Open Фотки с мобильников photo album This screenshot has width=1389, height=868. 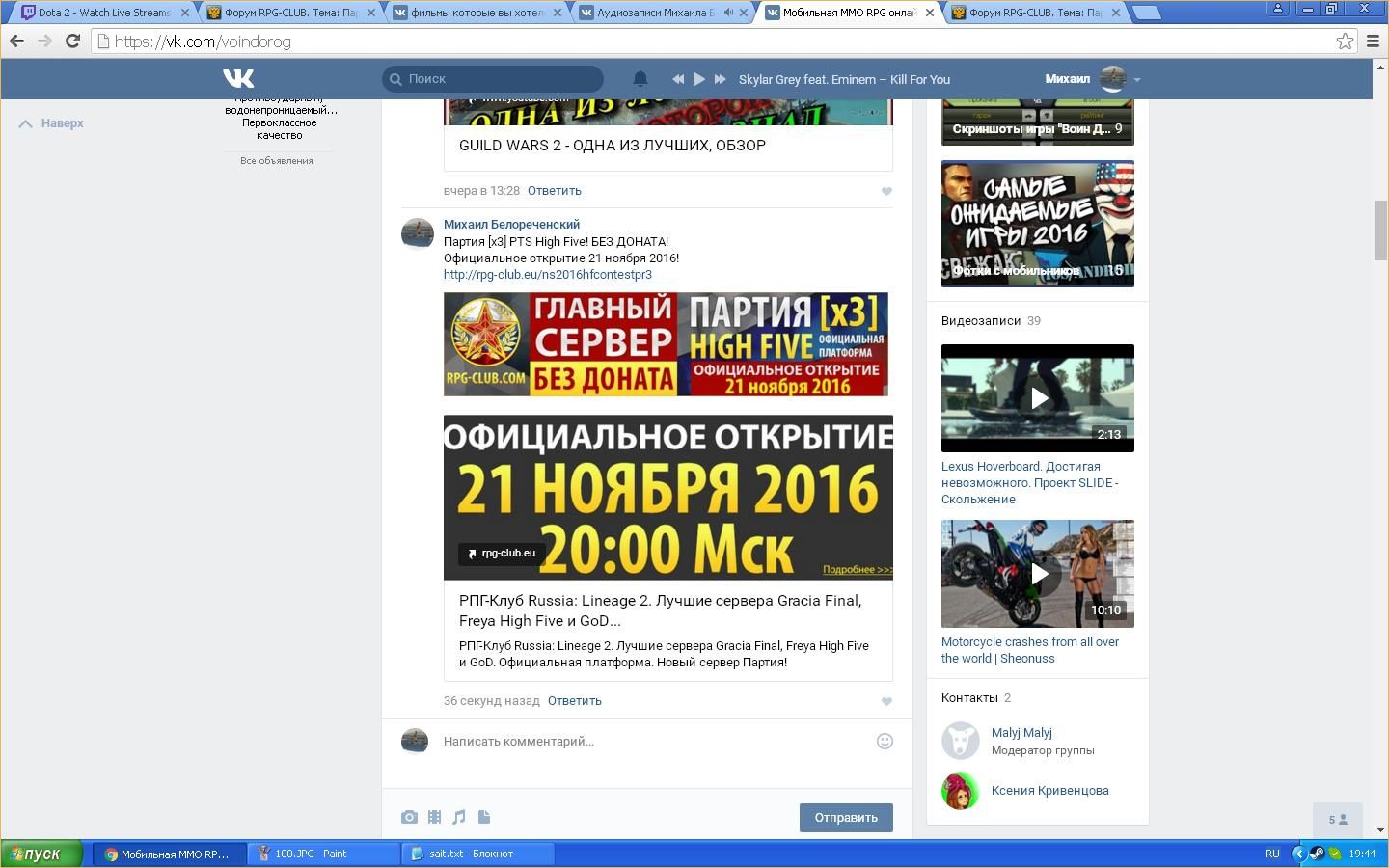coord(1038,224)
